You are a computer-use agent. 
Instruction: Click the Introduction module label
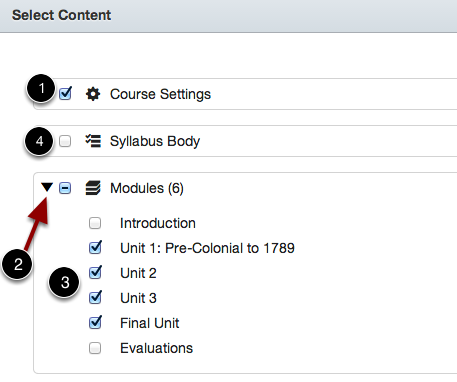click(x=158, y=223)
